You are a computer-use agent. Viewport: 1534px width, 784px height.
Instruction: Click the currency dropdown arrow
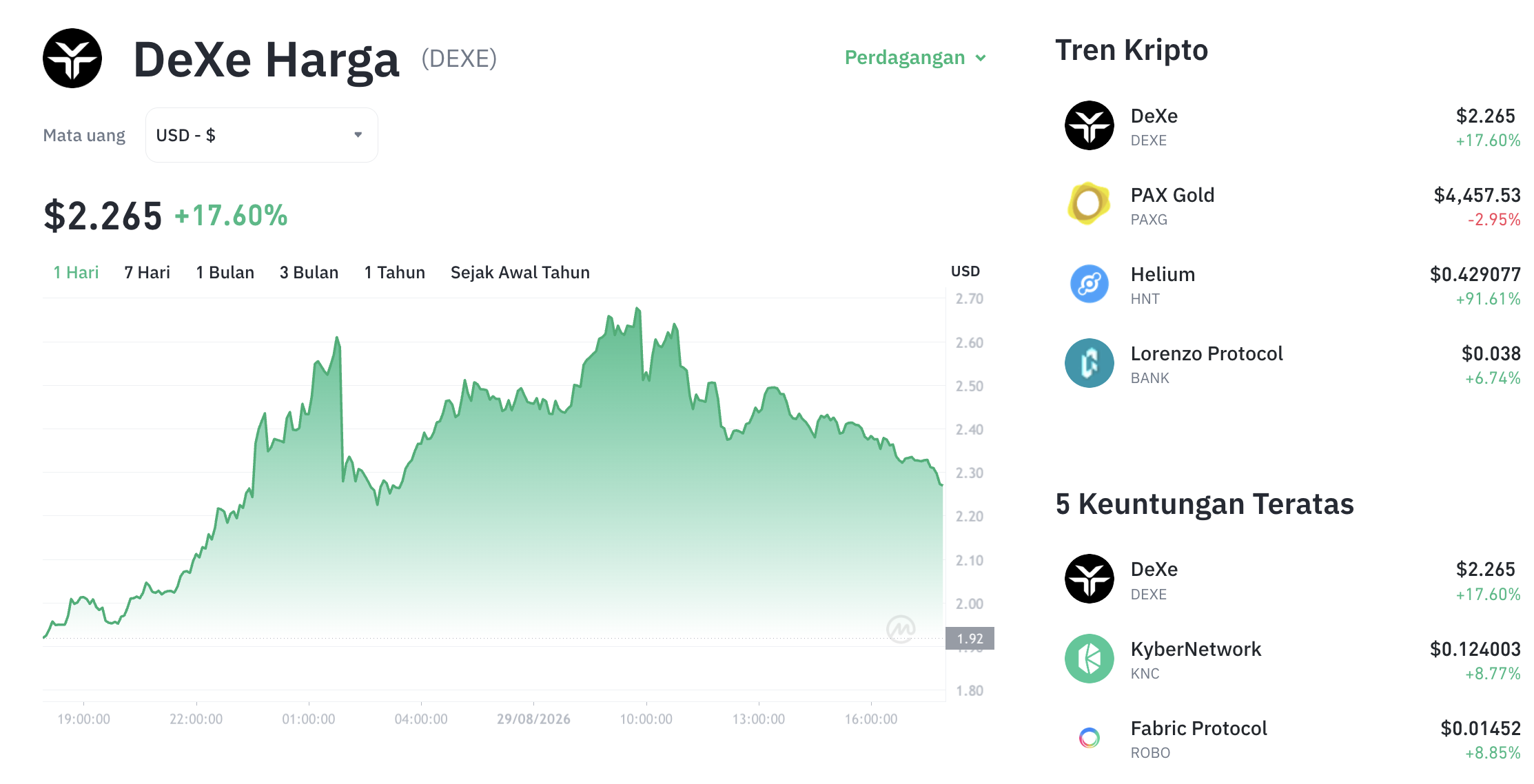(358, 135)
